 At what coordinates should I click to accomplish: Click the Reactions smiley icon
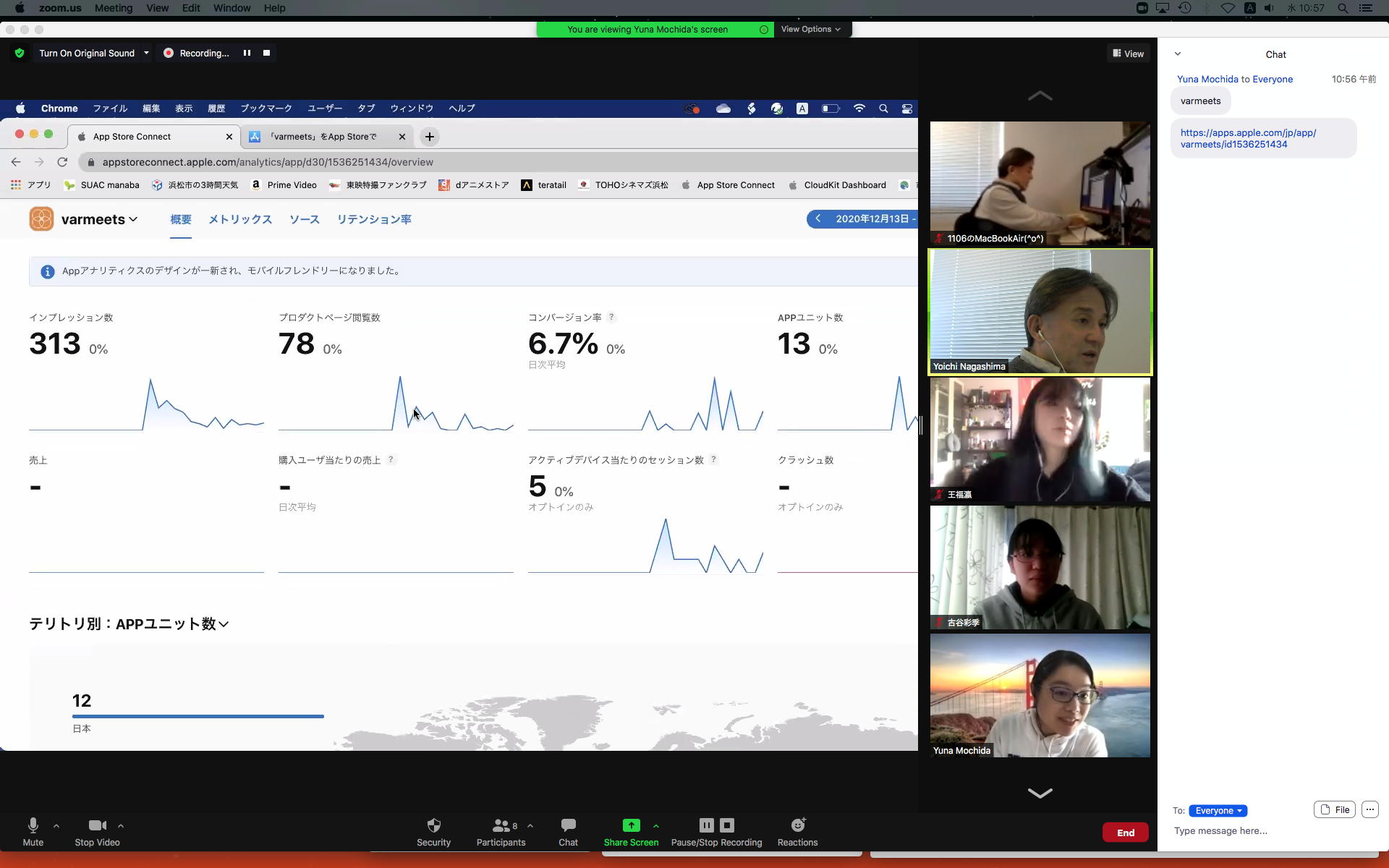click(797, 826)
